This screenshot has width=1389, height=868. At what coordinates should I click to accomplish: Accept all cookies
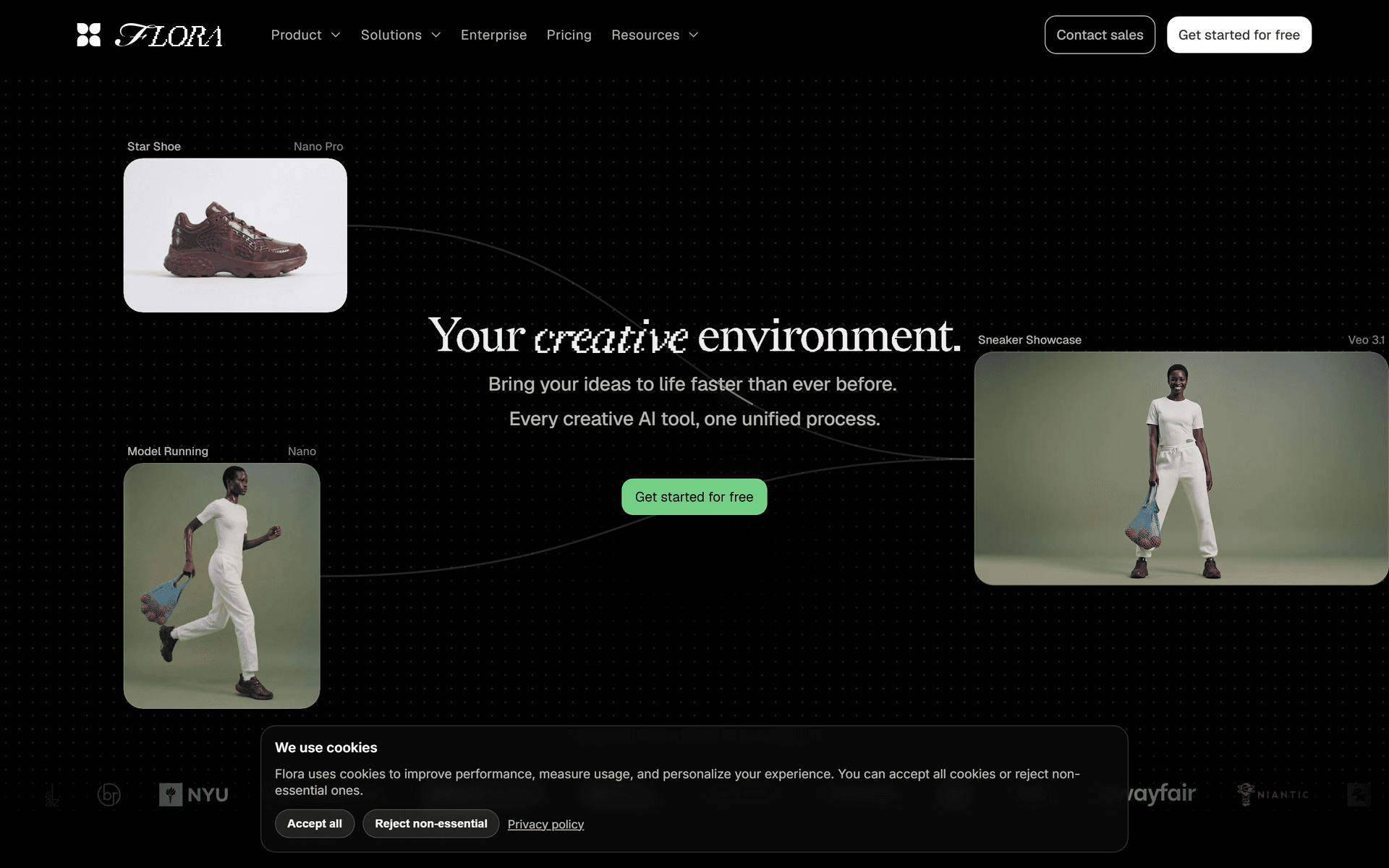[315, 824]
